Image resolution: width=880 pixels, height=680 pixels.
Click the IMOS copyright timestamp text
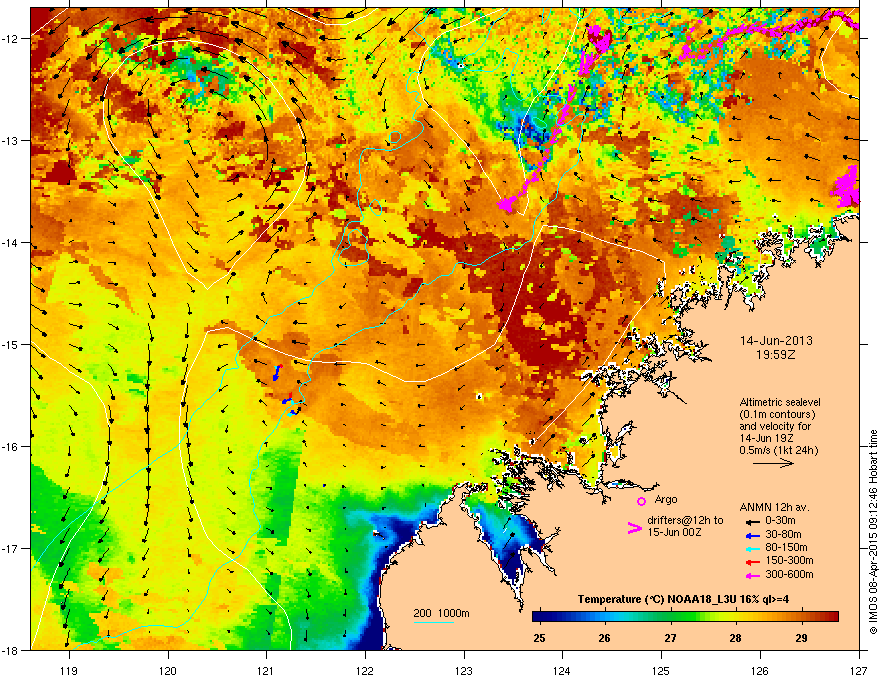coord(873,532)
